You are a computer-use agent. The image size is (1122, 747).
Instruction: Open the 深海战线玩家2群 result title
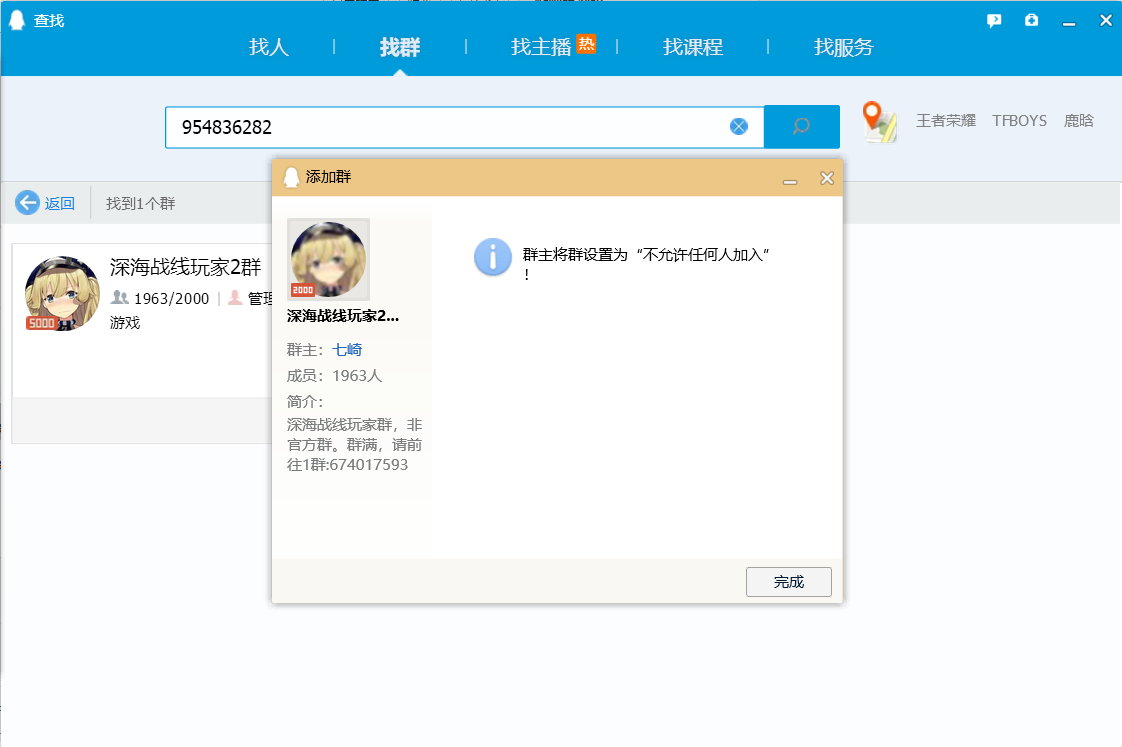click(185, 268)
